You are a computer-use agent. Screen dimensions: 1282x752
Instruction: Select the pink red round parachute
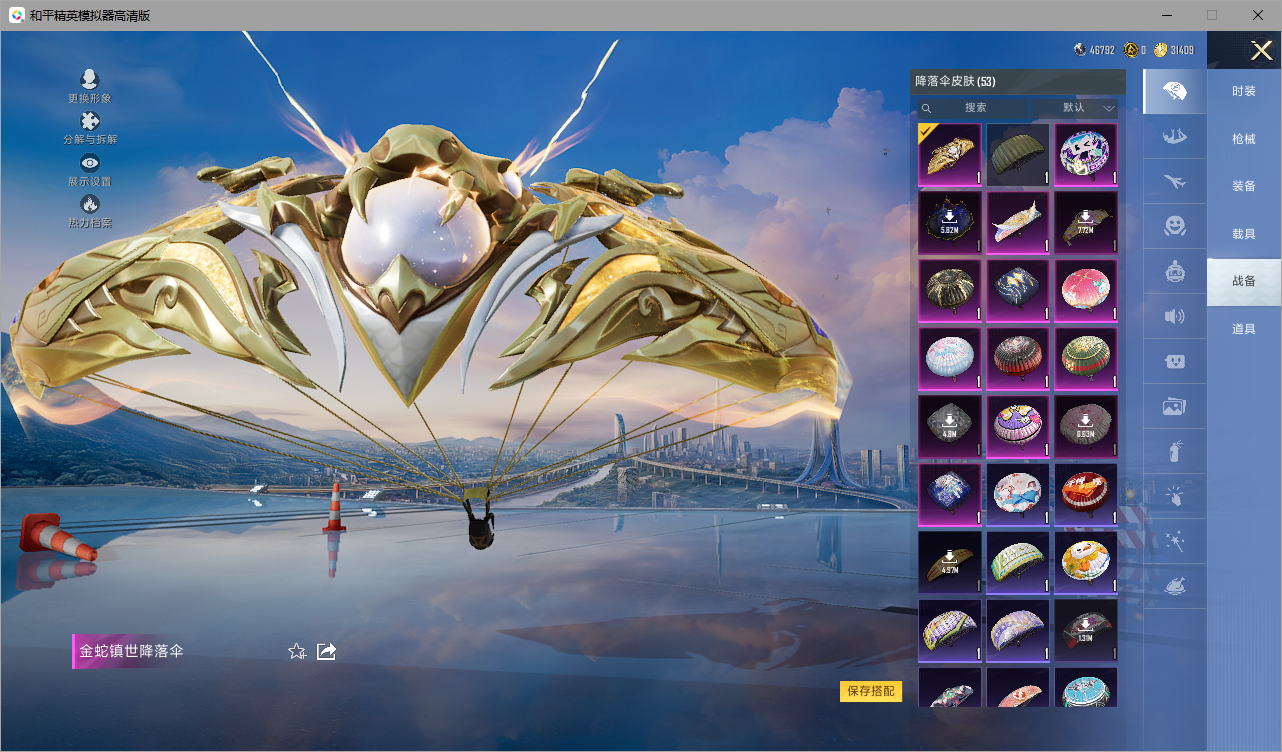click(1086, 290)
